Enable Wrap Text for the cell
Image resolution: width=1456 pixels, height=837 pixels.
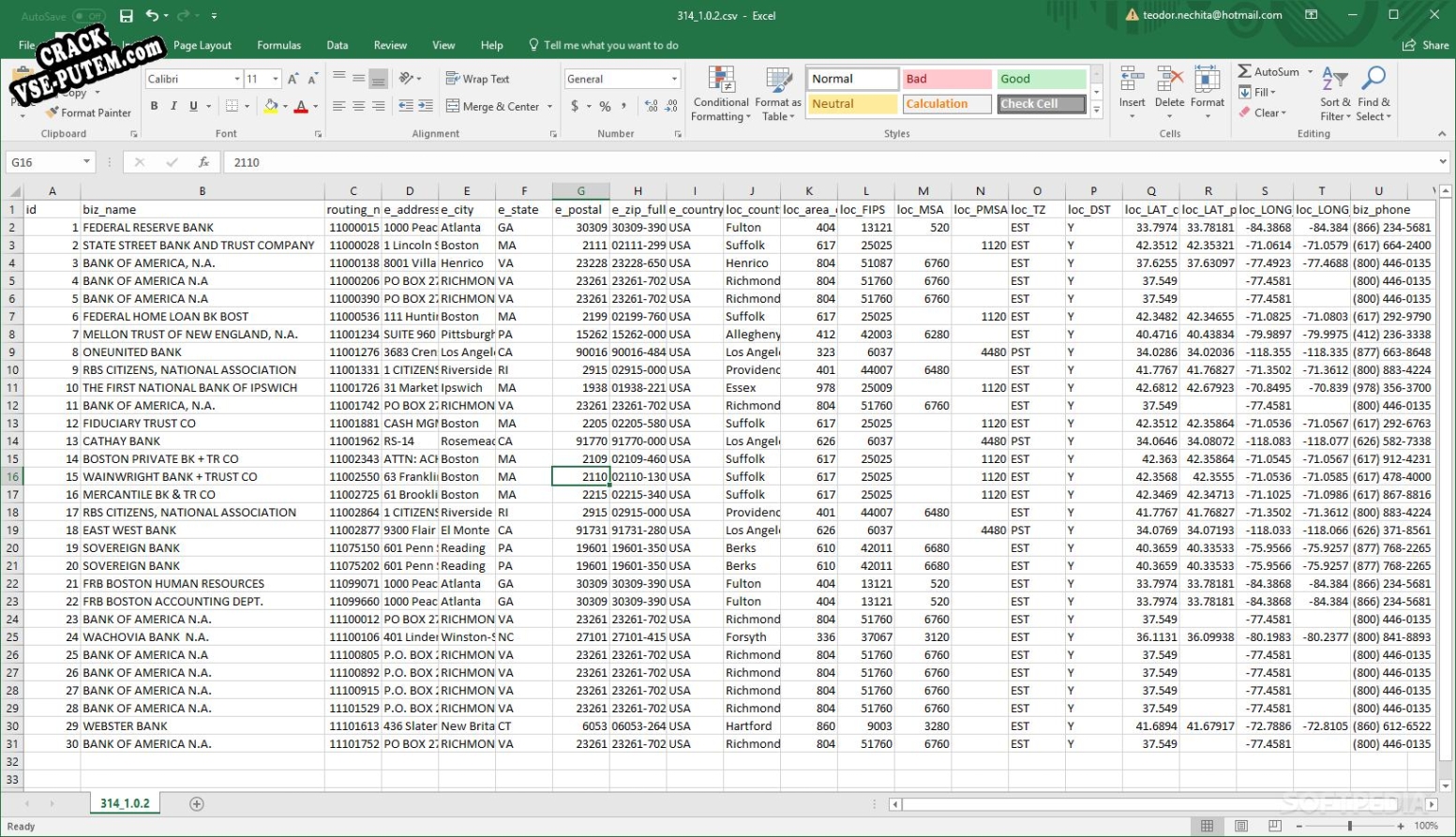[x=477, y=79]
